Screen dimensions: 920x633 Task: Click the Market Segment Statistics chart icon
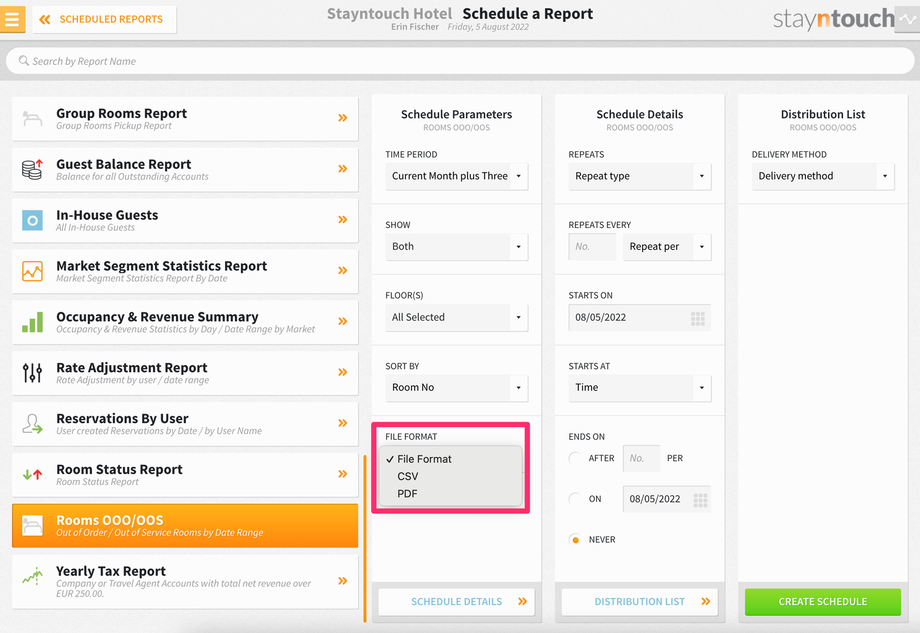pos(32,271)
